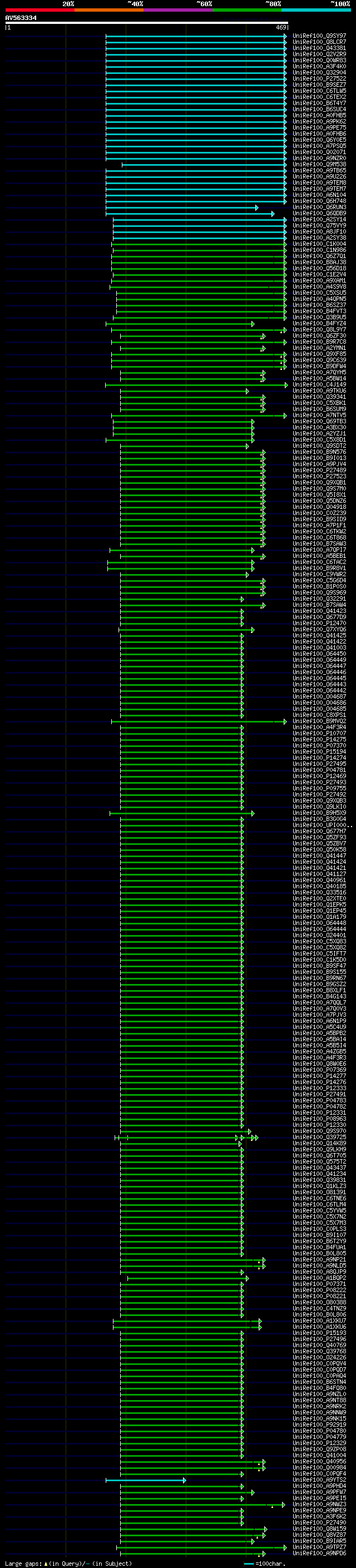This screenshot has width=356, height=1568.
Task: Open hit UniRef100_B9IAR5
Action: pos(319,1541)
